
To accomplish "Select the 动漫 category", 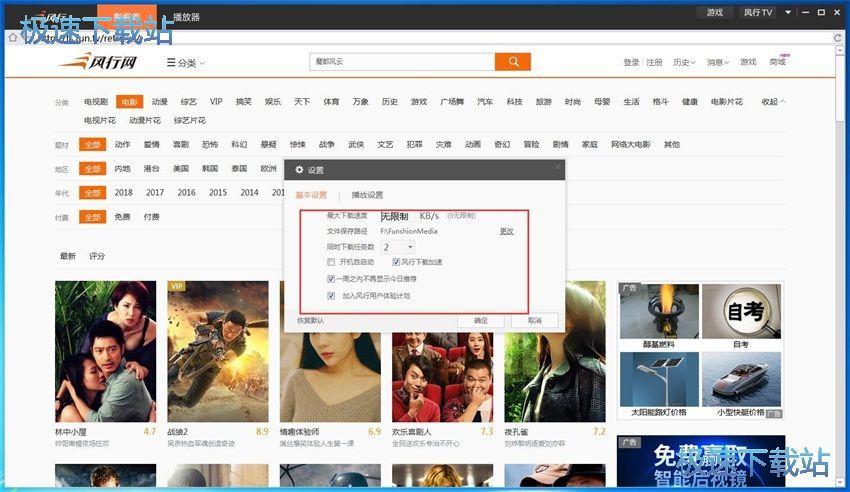I will pyautogui.click(x=159, y=101).
